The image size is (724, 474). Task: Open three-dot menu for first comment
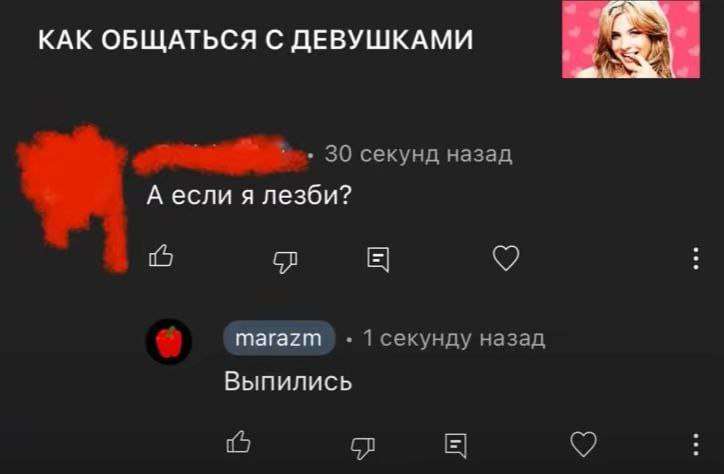[x=696, y=258]
